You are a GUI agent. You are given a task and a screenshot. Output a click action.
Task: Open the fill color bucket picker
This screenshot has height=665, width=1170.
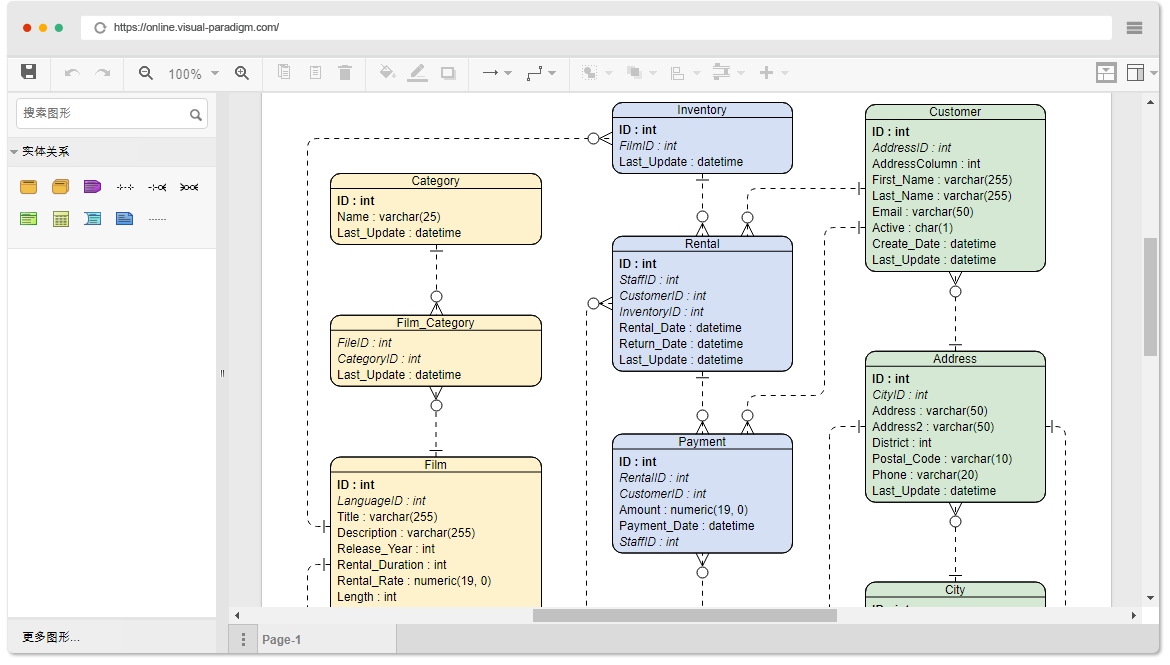point(387,73)
